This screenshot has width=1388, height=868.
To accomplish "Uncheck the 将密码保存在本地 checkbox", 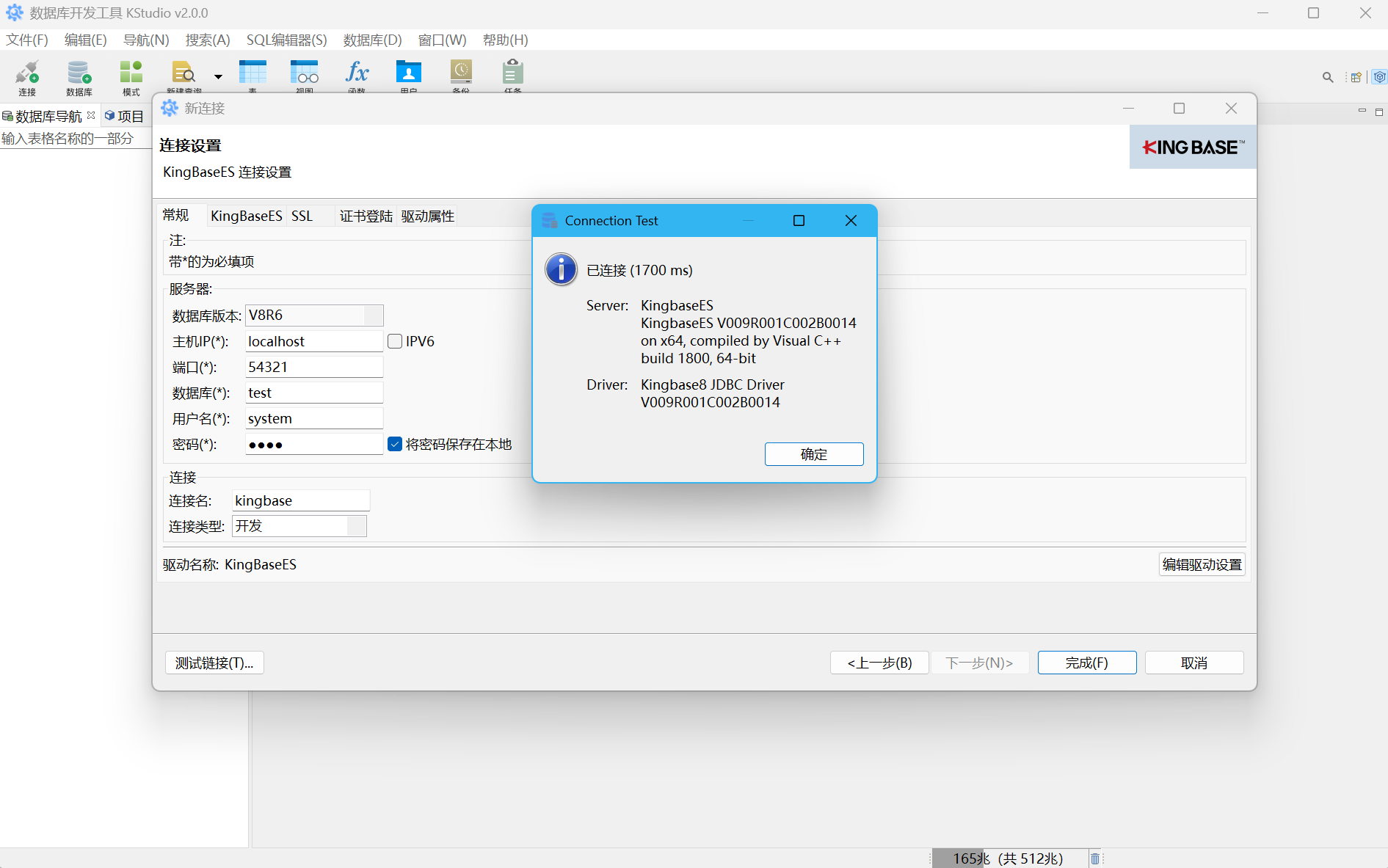I will point(395,444).
